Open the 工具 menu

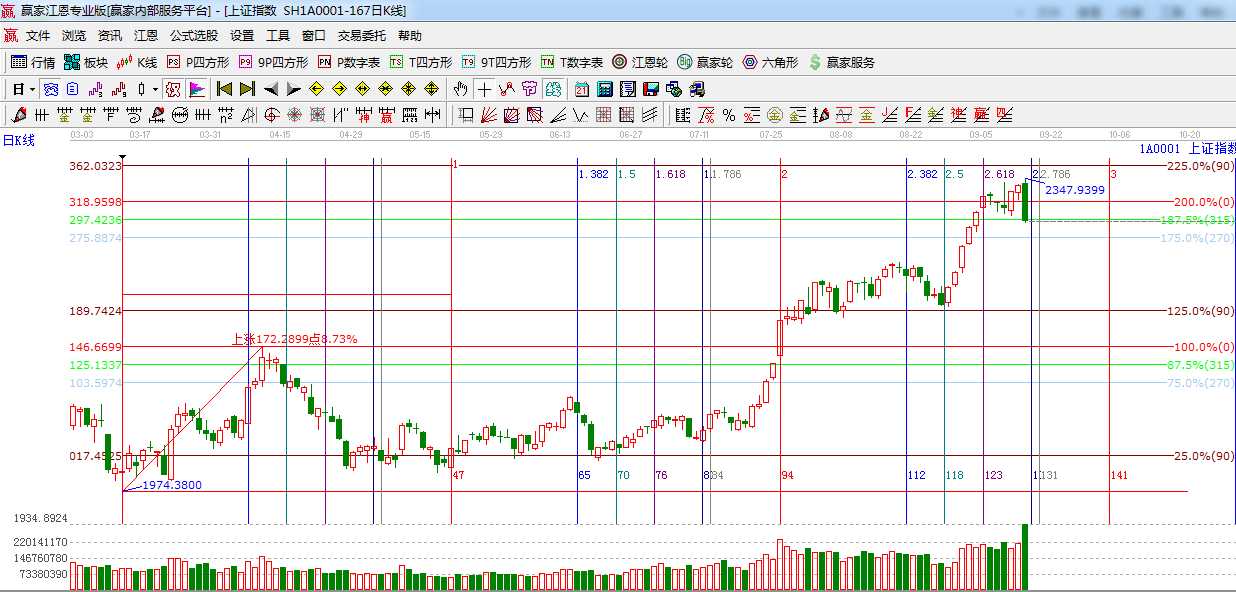277,35
